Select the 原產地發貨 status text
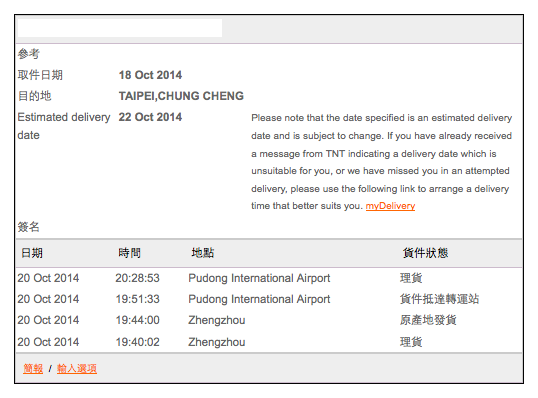 pyautogui.click(x=428, y=320)
